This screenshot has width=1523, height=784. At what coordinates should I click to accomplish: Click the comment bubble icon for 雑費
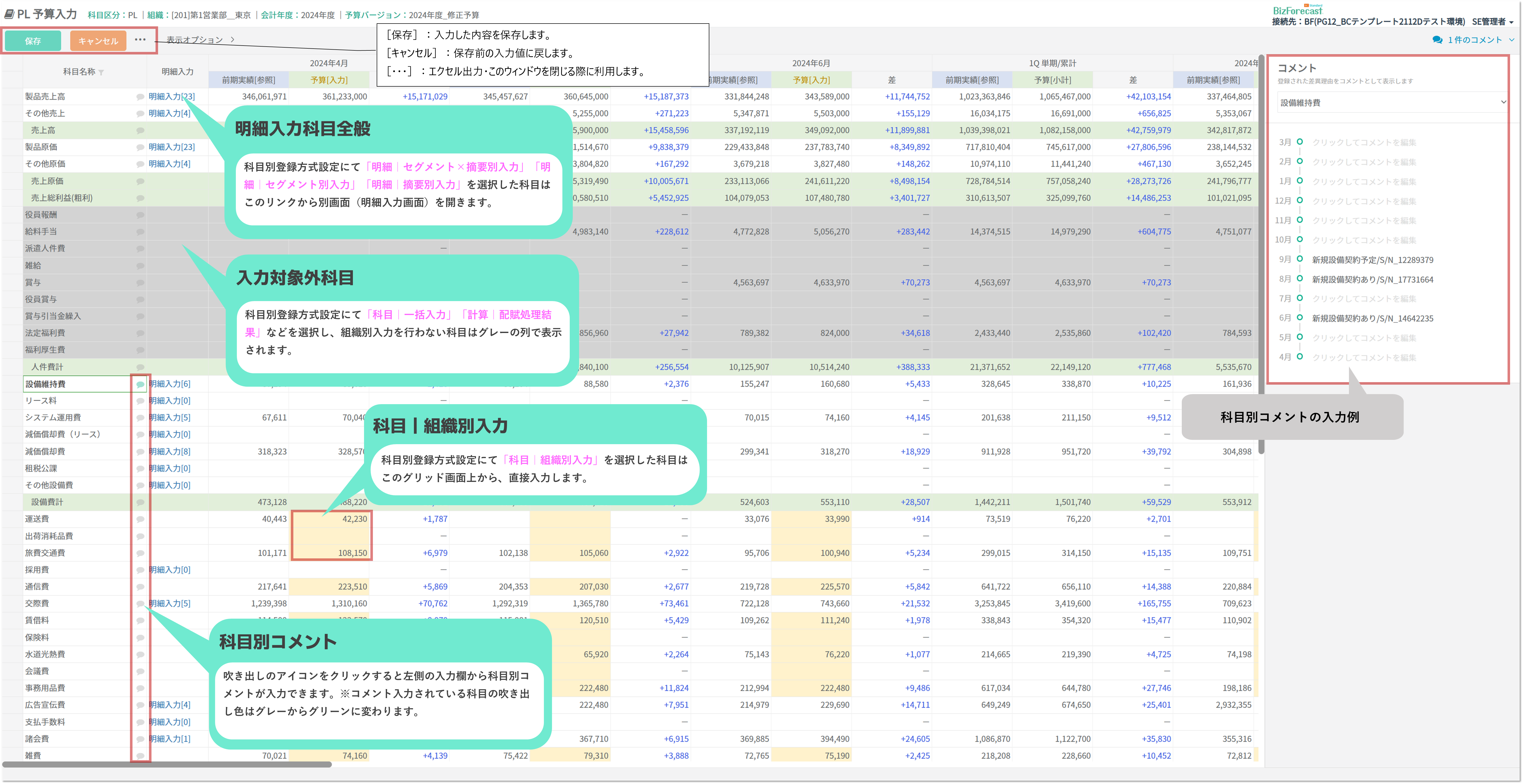pyautogui.click(x=140, y=756)
